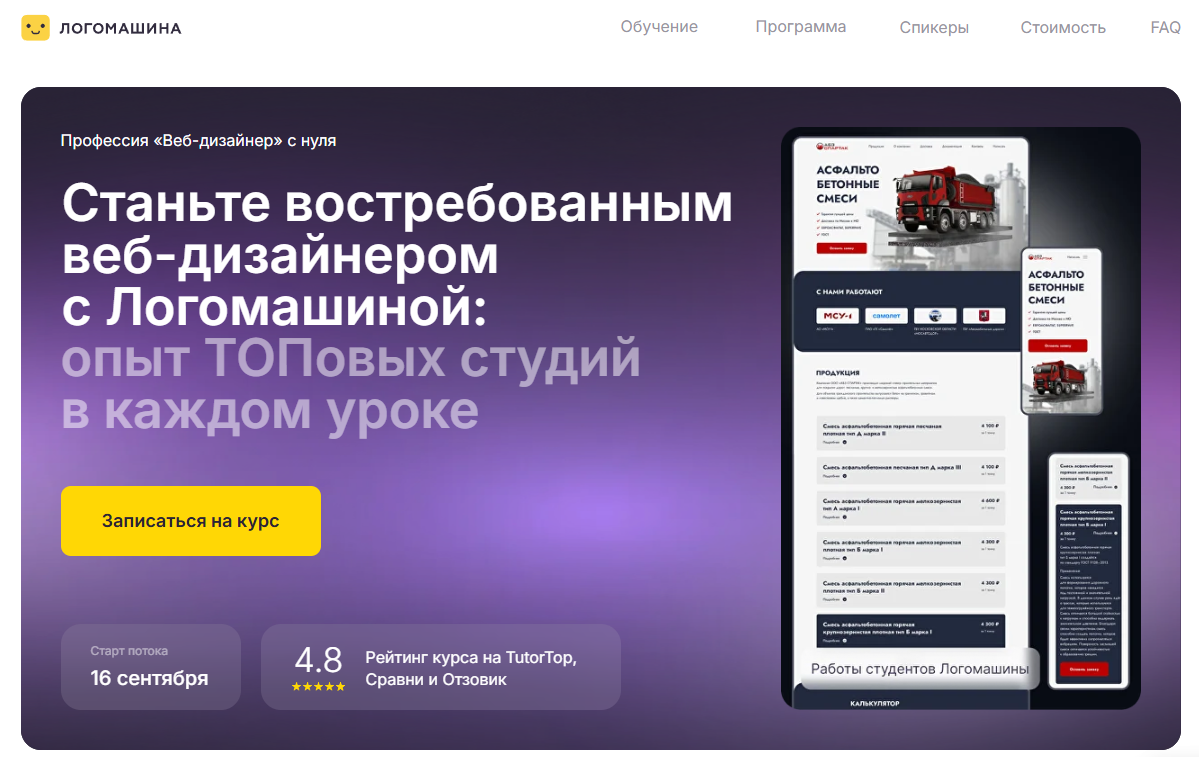Click the МСУ-1 partner logo in mockup
The height and width of the screenshot is (757, 1199).
(837, 316)
